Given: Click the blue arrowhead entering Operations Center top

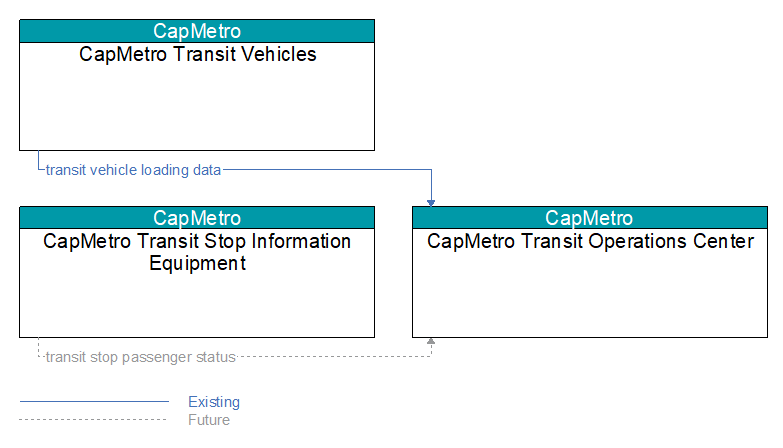Looking at the screenshot, I should [431, 203].
